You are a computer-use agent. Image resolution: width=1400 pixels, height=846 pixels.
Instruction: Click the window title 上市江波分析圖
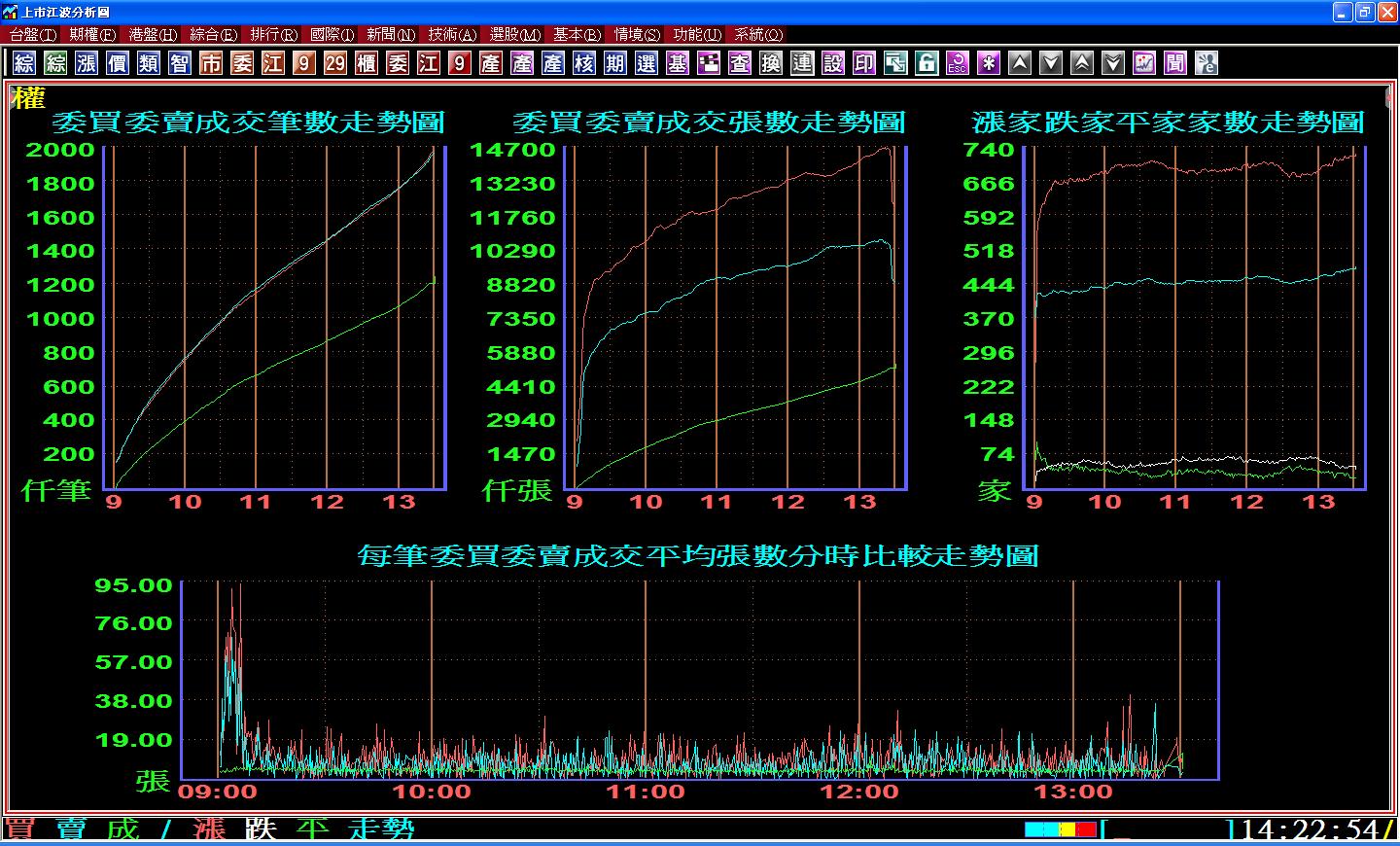coord(66,12)
